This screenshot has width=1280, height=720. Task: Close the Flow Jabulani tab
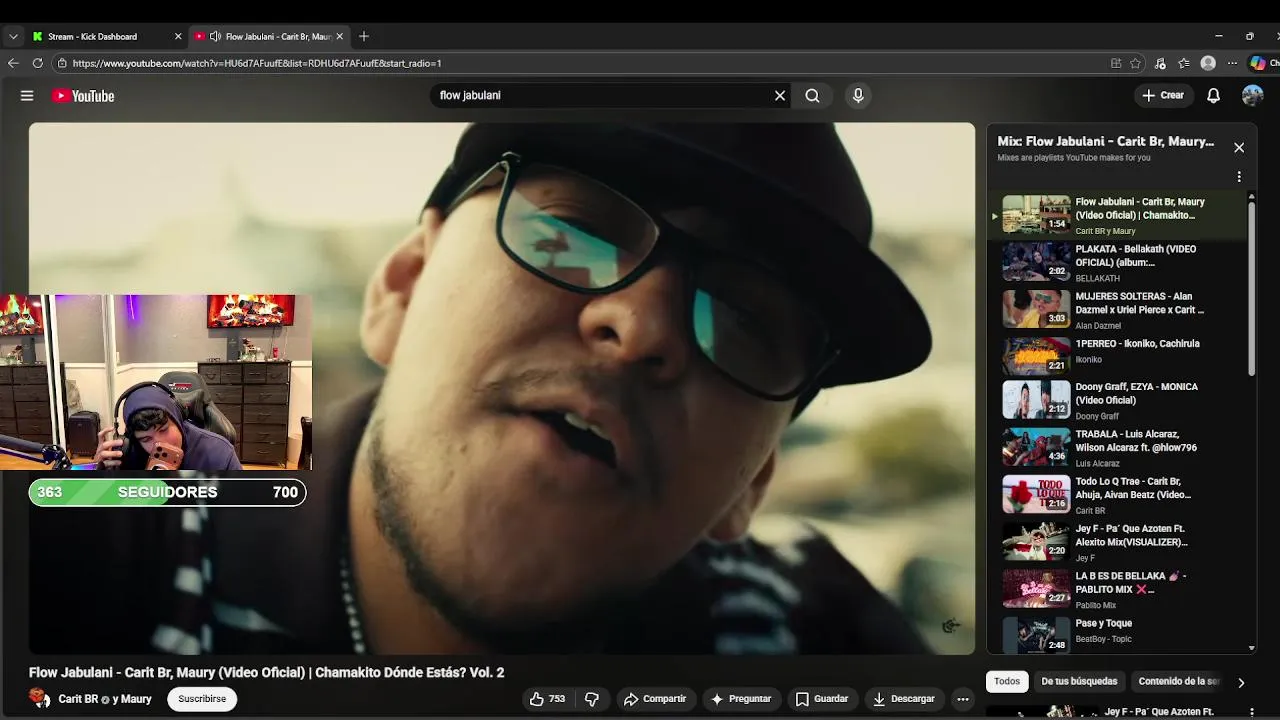[339, 36]
